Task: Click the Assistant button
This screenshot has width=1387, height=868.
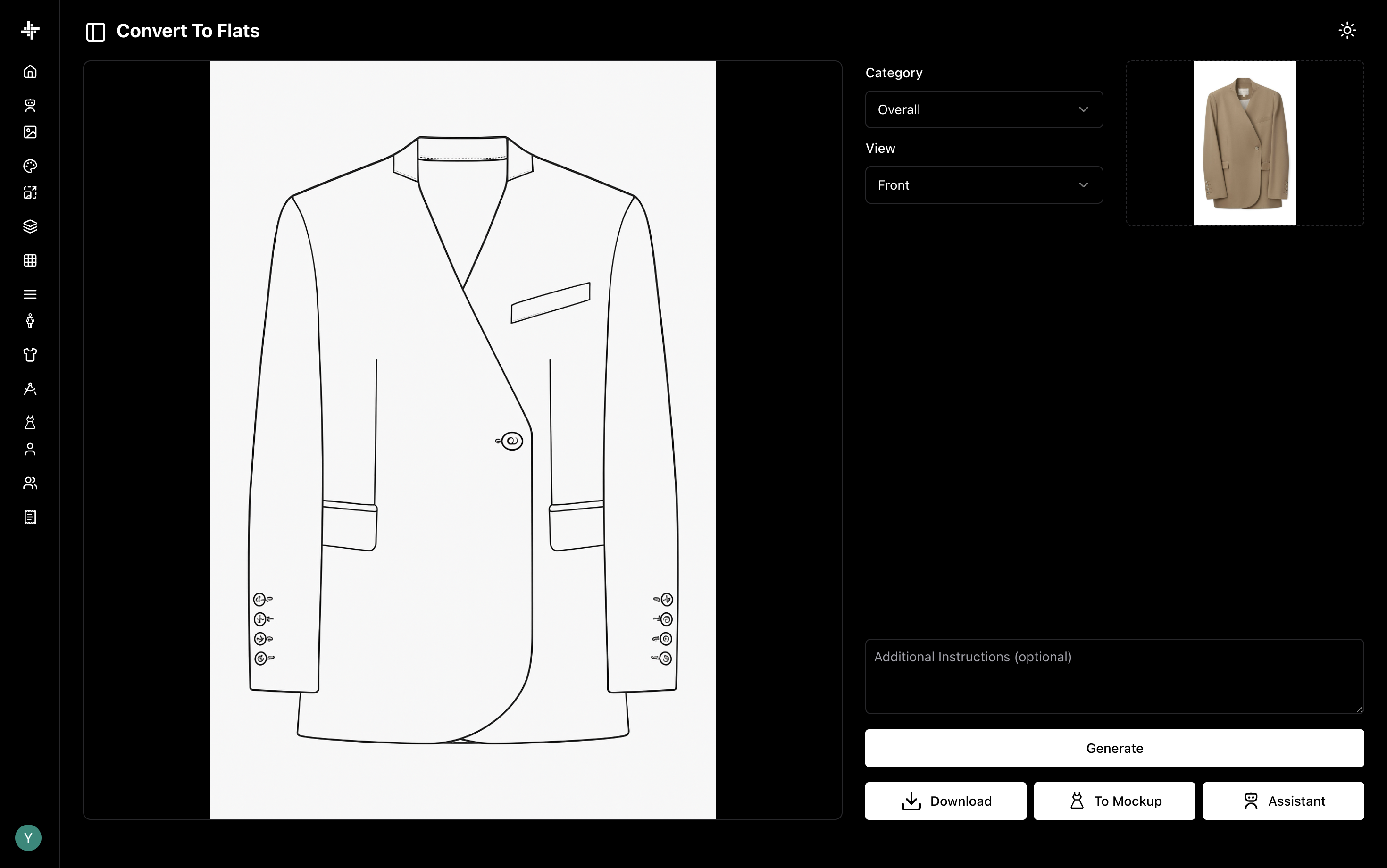Action: 1283,801
